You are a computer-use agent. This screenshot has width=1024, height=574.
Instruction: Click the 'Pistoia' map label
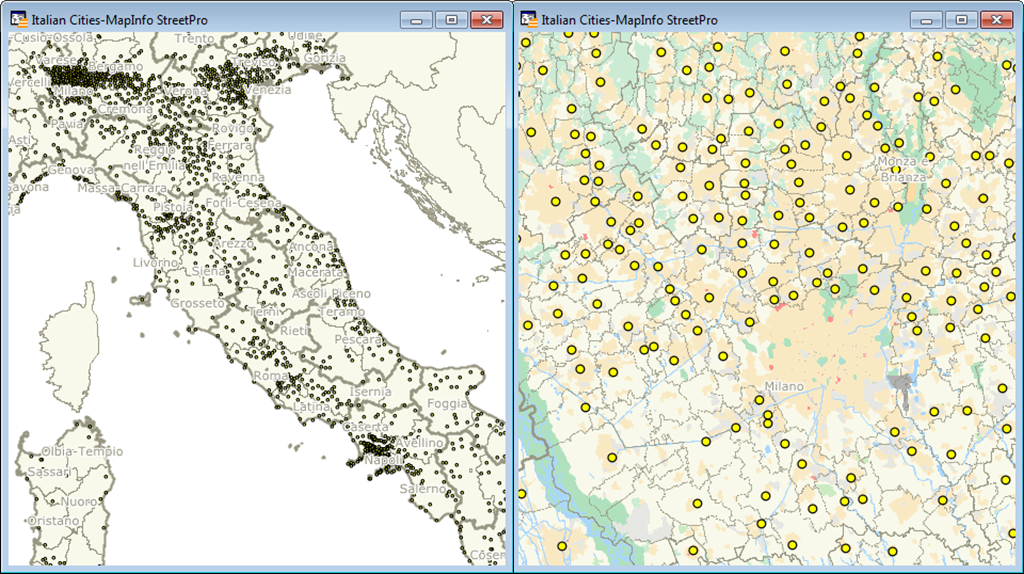pyautogui.click(x=173, y=207)
